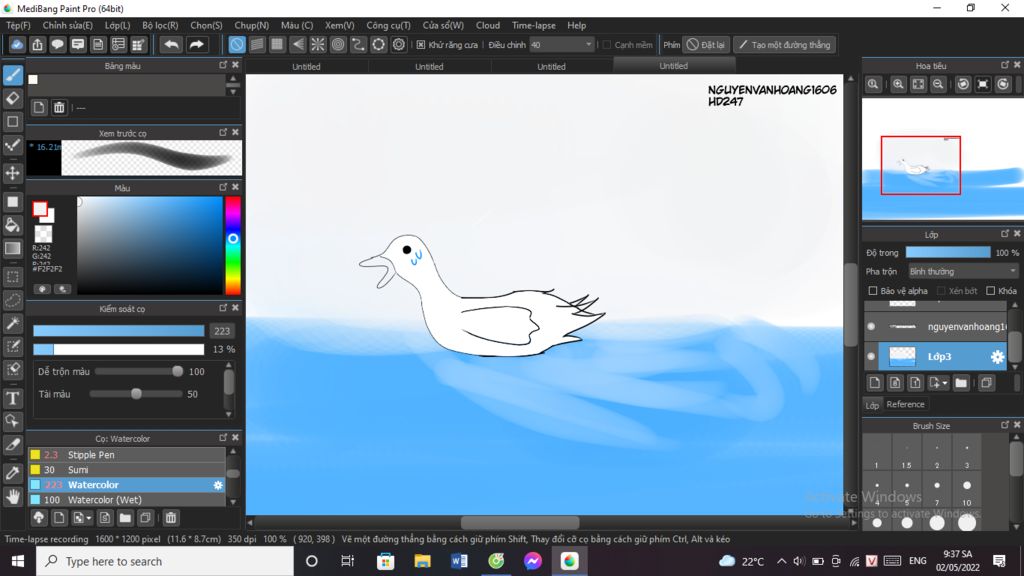Select the Brush tool in left toolbar
The width and height of the screenshot is (1024, 576).
click(12, 75)
